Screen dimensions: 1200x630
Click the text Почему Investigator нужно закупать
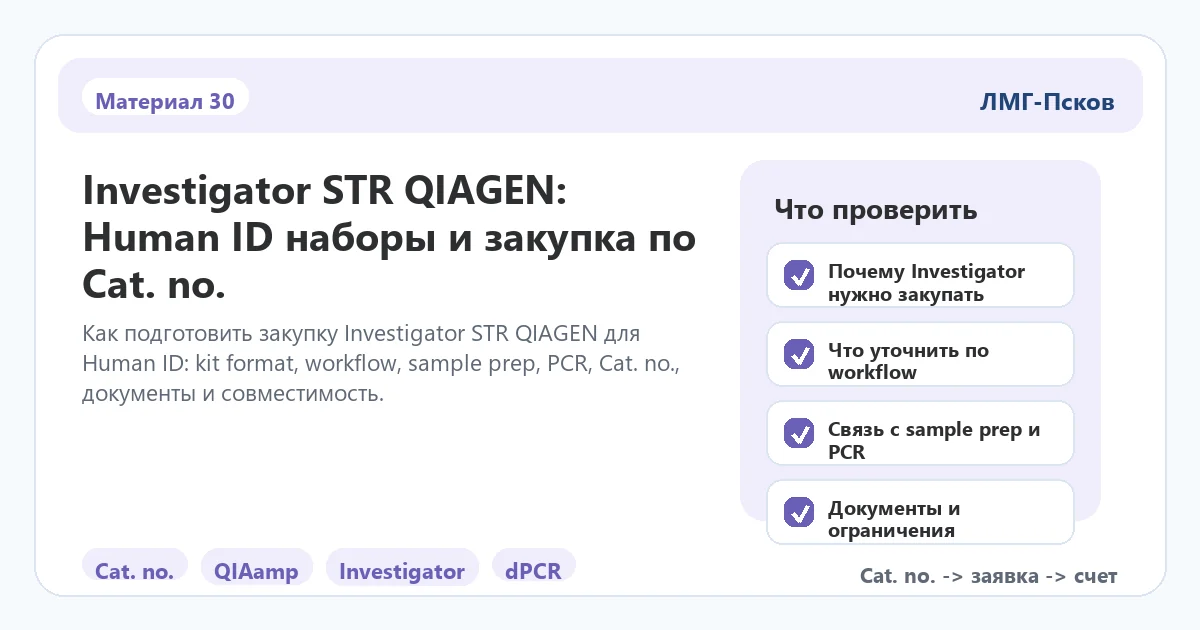[x=926, y=283]
